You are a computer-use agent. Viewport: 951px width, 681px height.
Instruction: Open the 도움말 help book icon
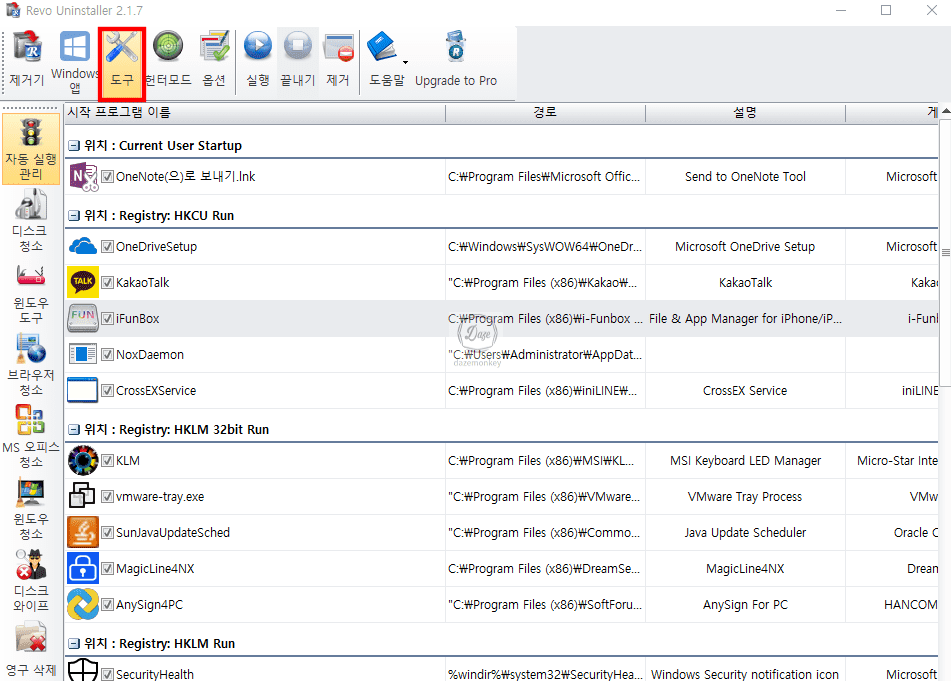point(382,47)
